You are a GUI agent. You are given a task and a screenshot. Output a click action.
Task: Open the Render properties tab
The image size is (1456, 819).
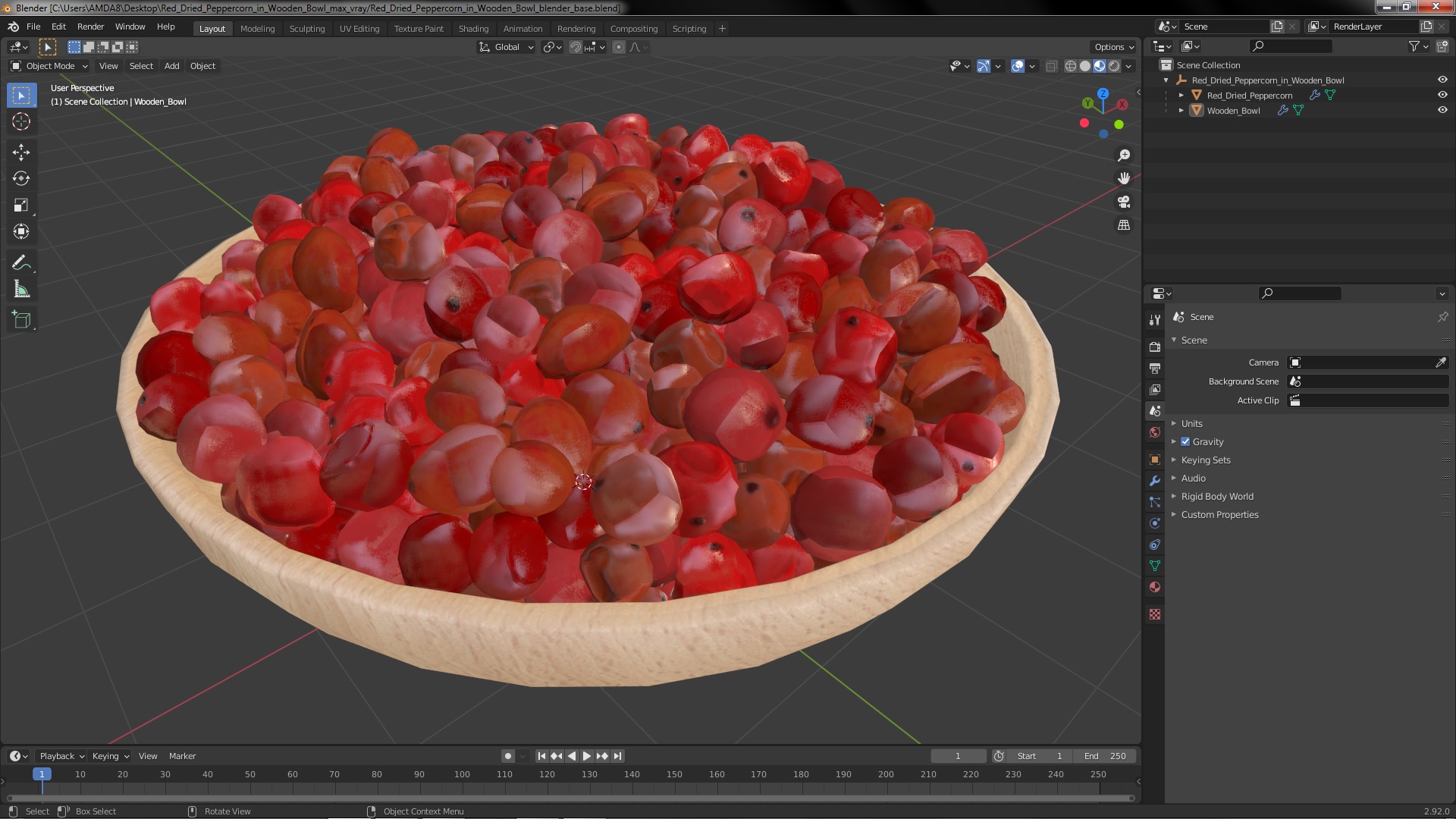pos(1155,347)
